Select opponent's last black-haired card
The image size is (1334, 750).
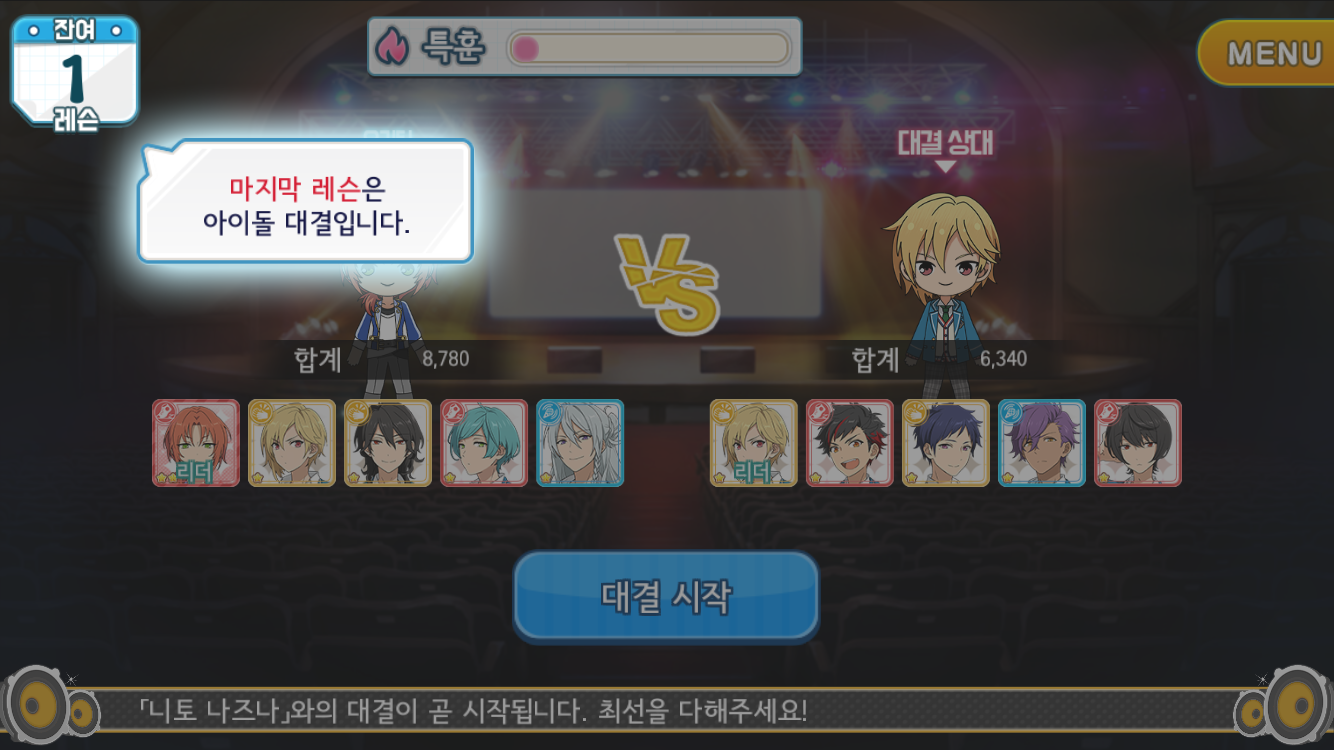(x=1138, y=443)
